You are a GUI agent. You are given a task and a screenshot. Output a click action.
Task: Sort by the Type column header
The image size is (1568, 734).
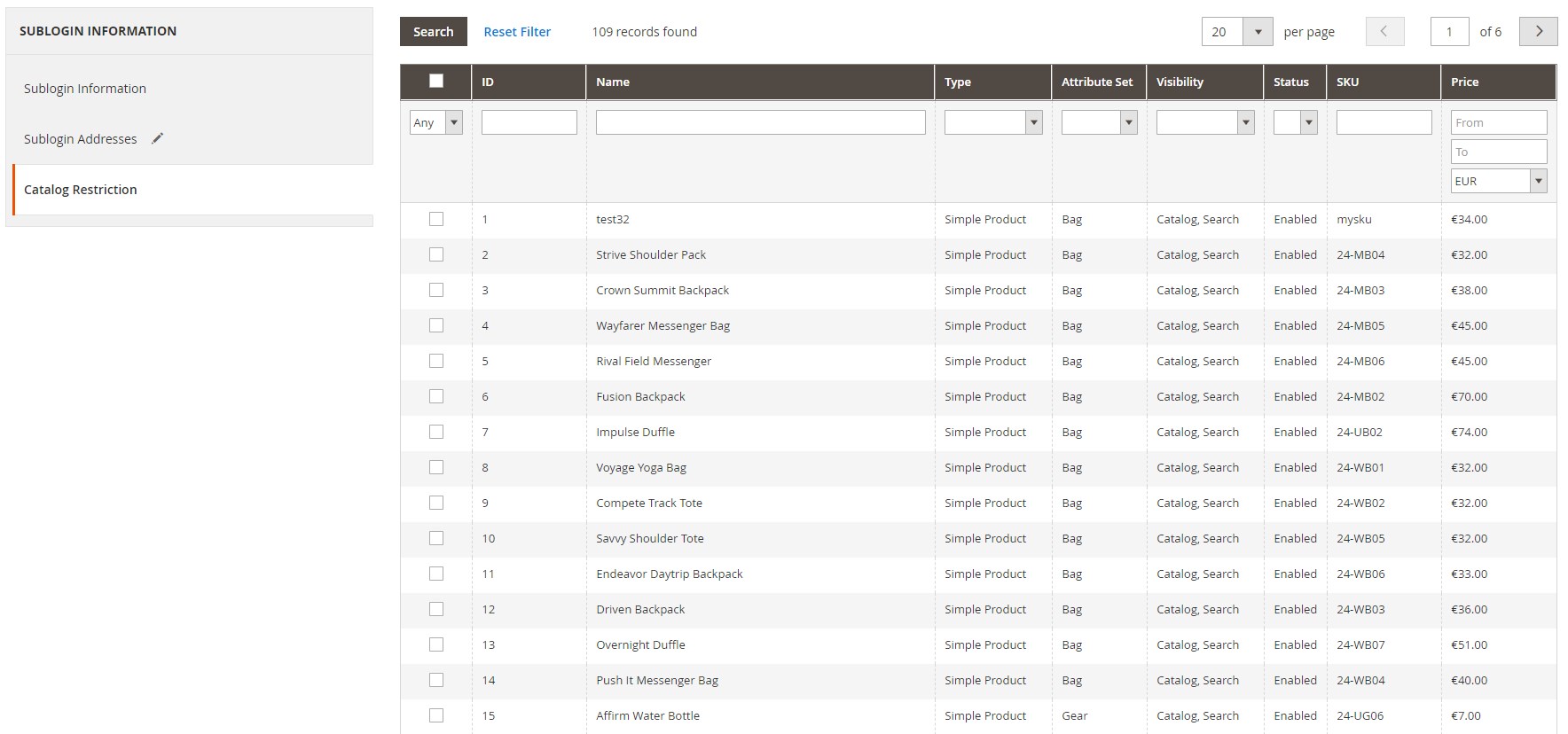pos(992,82)
